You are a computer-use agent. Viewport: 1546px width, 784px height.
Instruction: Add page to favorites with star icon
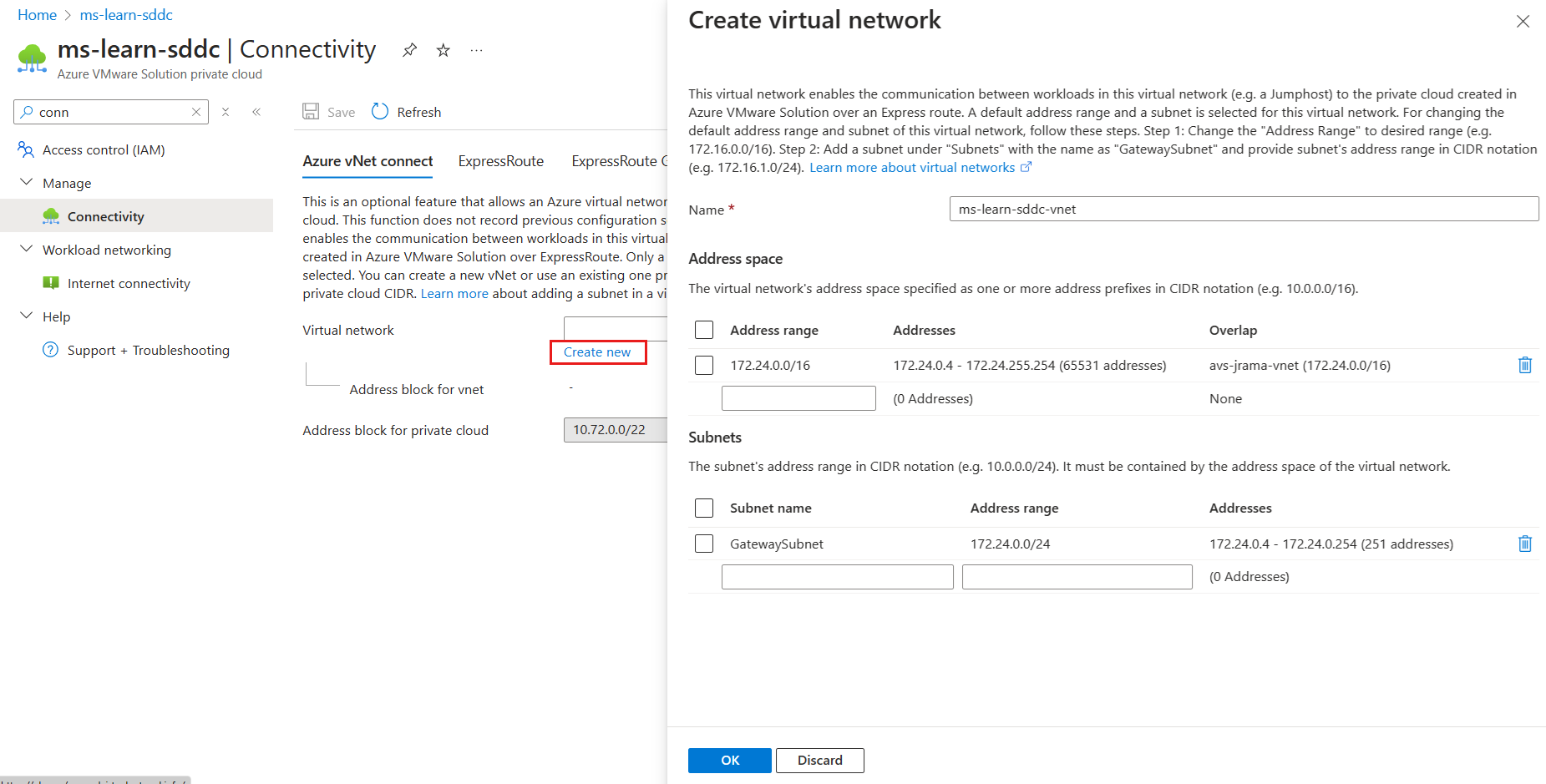tap(444, 50)
